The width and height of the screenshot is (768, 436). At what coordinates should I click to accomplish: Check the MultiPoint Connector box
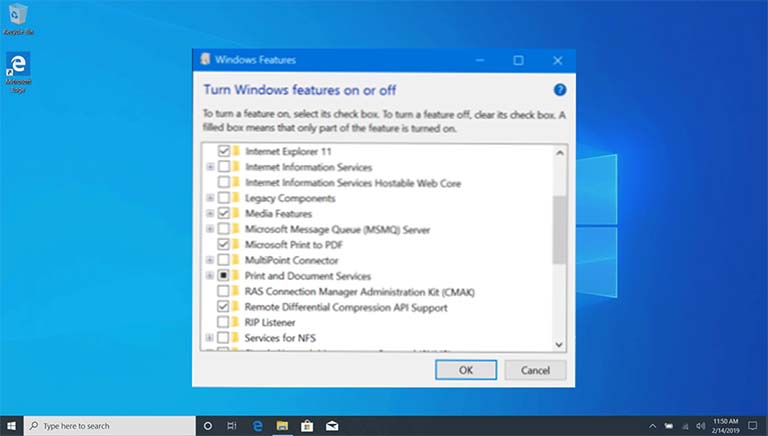point(223,260)
